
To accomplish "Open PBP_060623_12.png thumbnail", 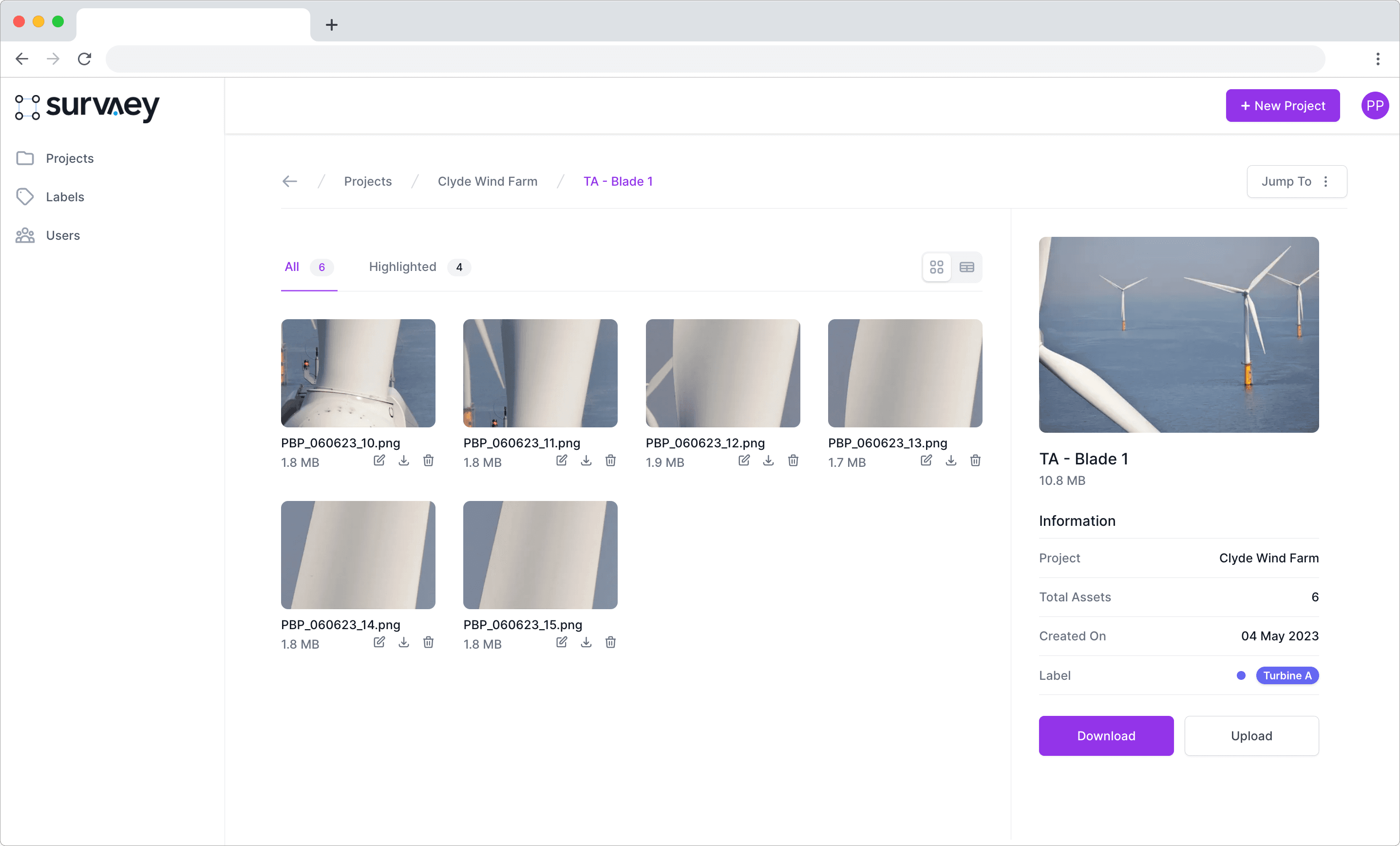I will tap(723, 373).
